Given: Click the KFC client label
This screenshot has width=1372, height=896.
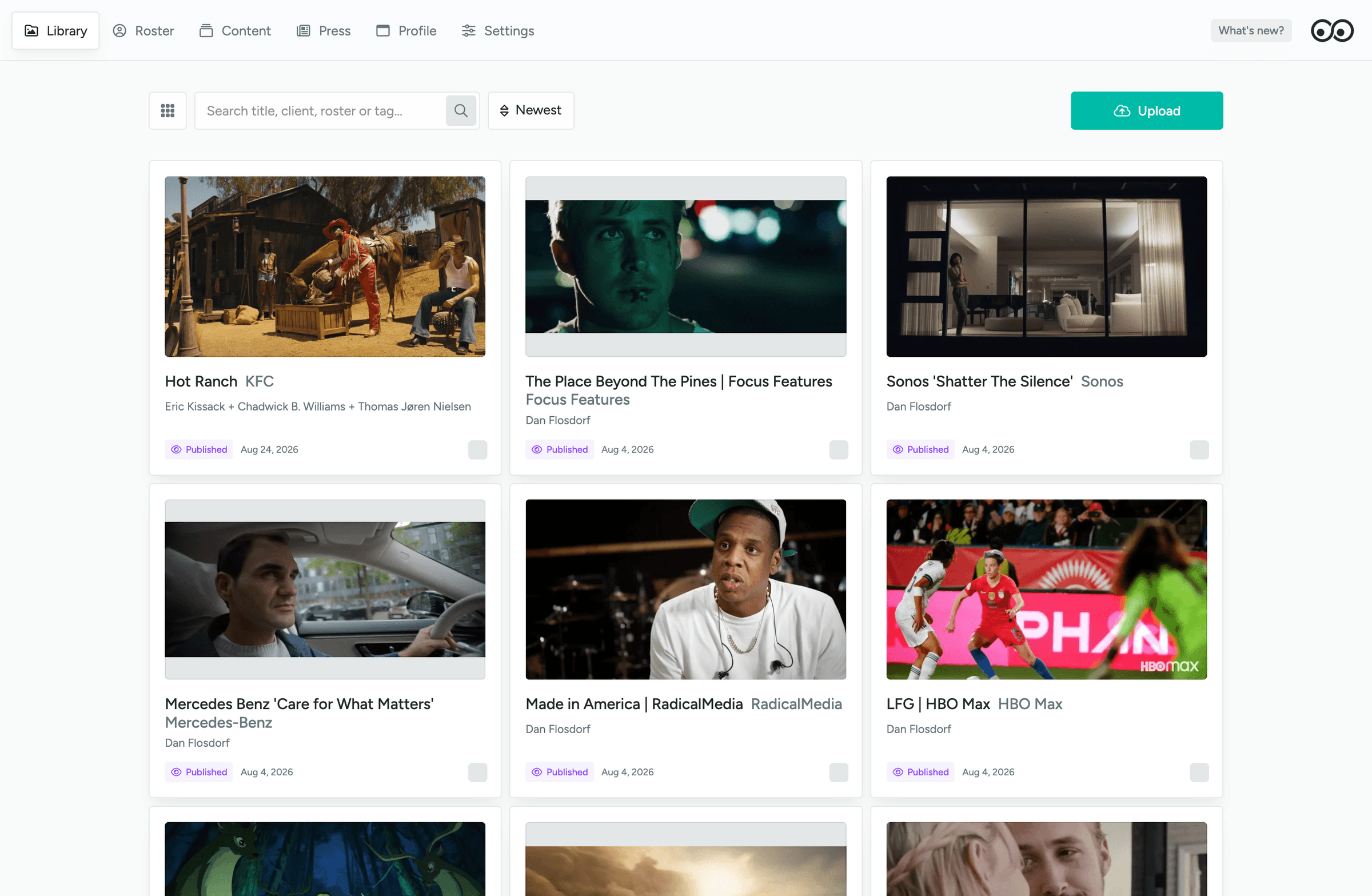Looking at the screenshot, I should (260, 381).
